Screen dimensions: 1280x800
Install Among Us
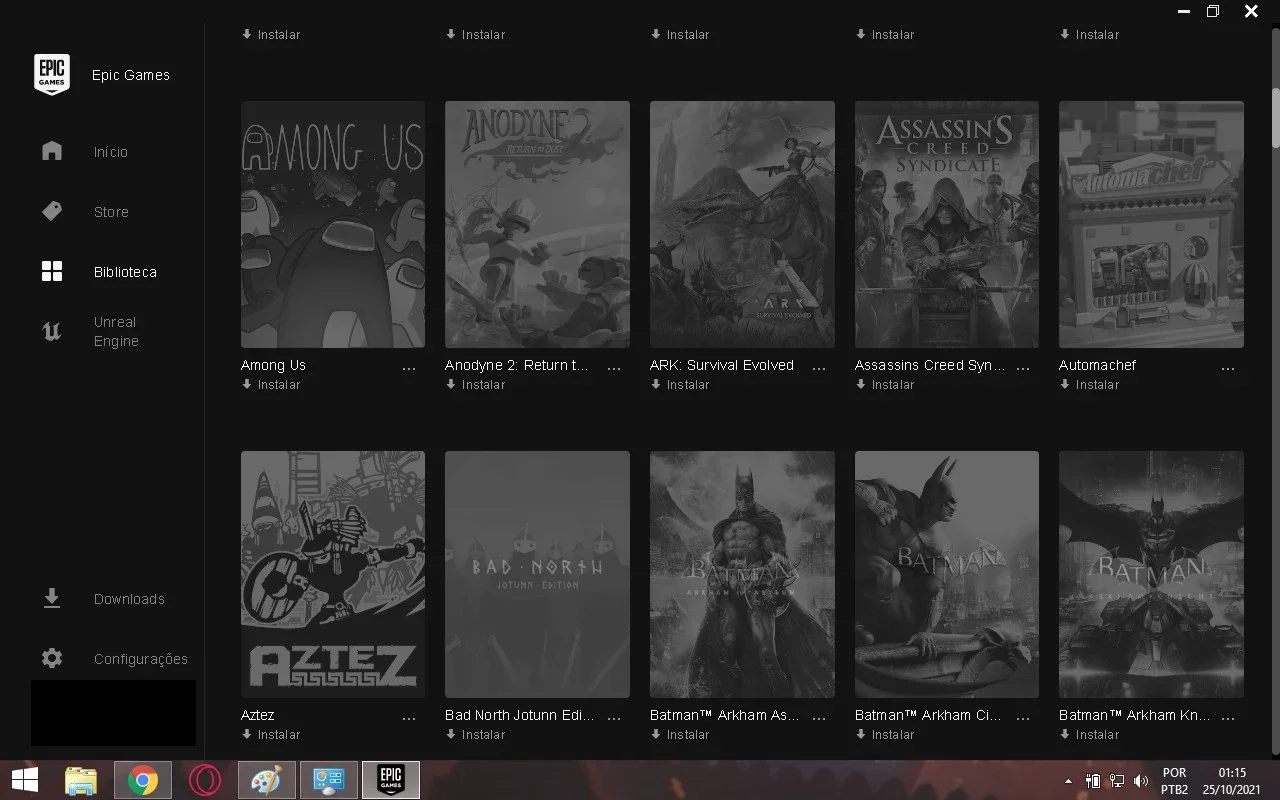pyautogui.click(x=271, y=385)
